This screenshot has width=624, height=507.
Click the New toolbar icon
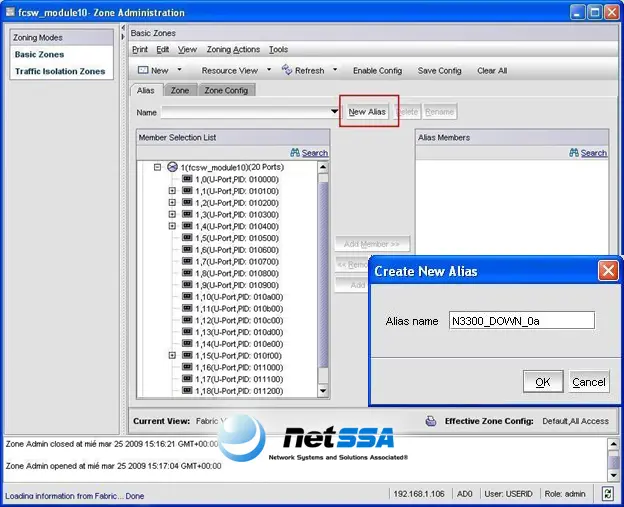coord(142,70)
